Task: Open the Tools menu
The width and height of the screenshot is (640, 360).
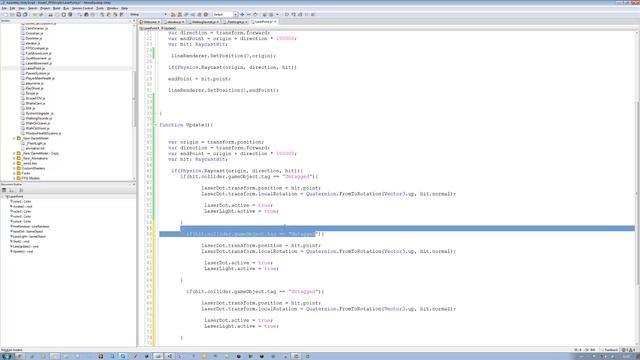Action: (x=100, y=8)
